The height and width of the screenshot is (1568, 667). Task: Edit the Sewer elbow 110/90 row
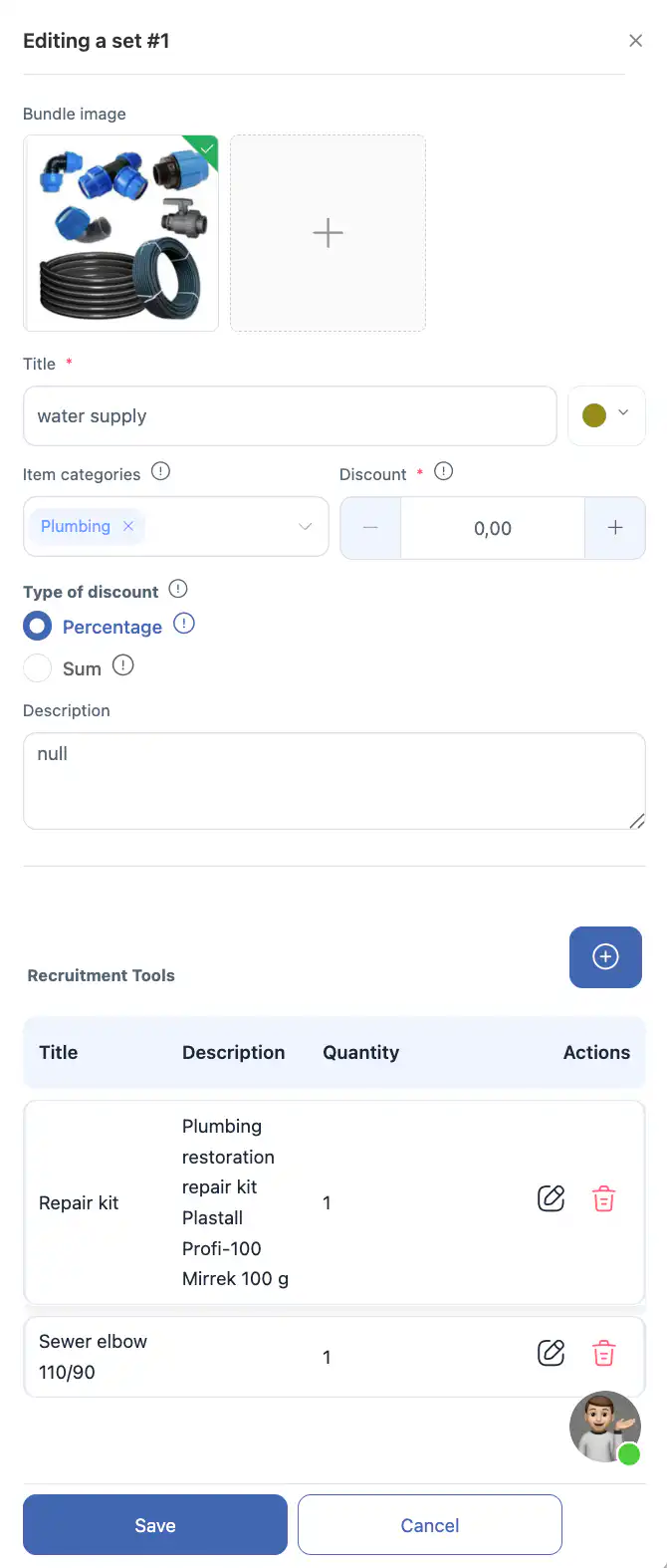[551, 1353]
